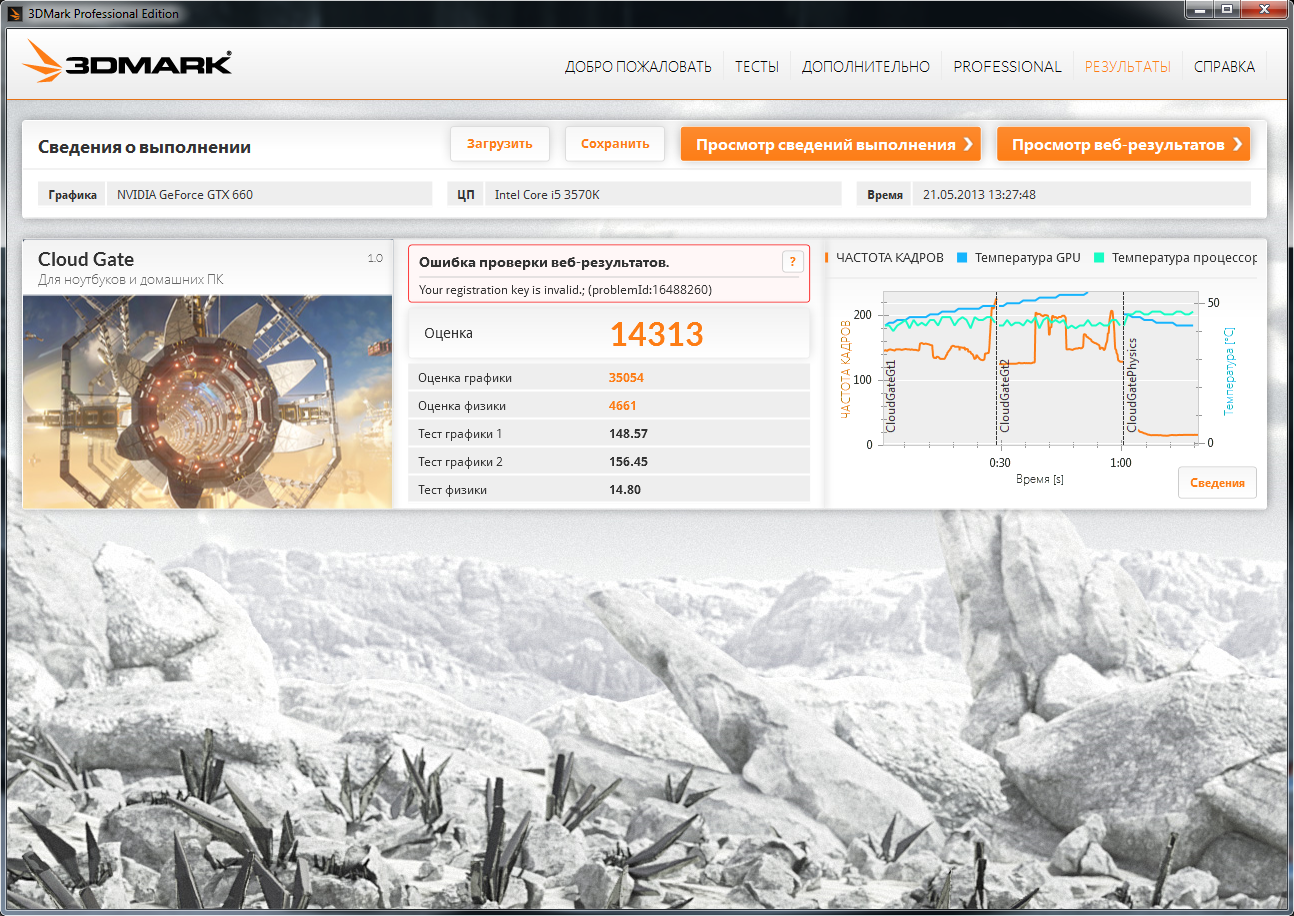Click the version number 1.0 on Cloud Gate
Image resolution: width=1294 pixels, height=916 pixels.
pos(375,259)
